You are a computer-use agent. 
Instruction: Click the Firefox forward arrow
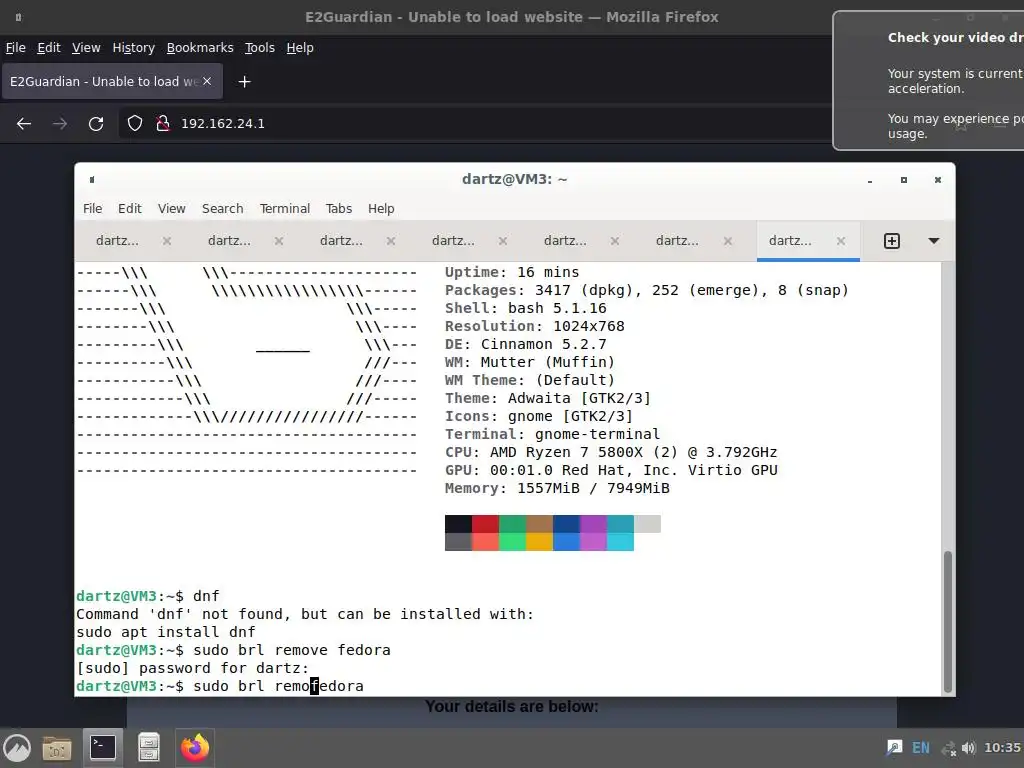pos(60,123)
